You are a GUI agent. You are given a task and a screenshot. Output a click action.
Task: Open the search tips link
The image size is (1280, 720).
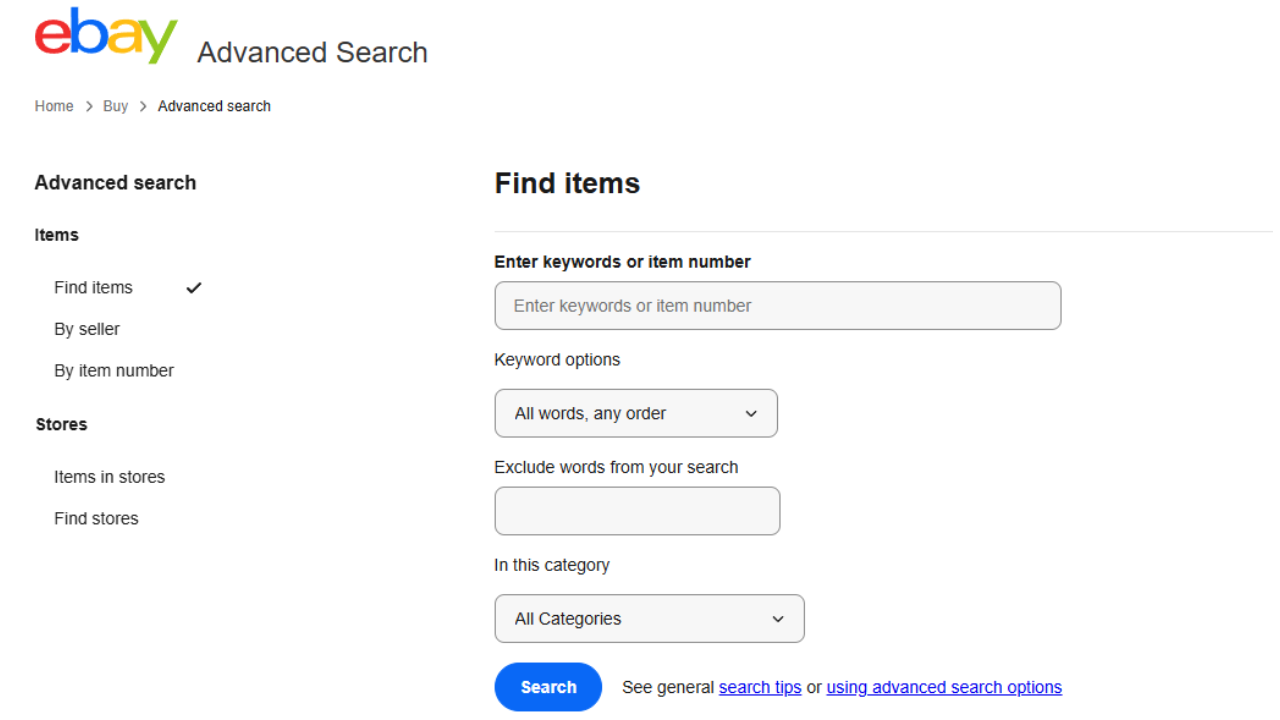click(760, 687)
